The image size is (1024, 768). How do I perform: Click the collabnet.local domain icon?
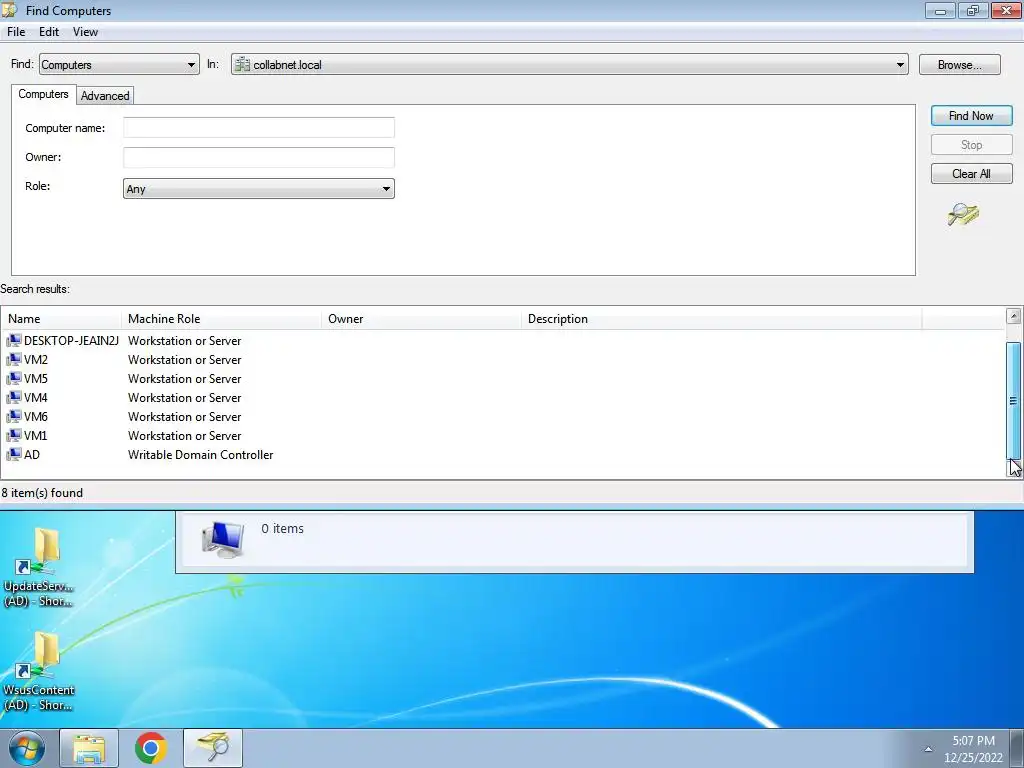(x=242, y=64)
